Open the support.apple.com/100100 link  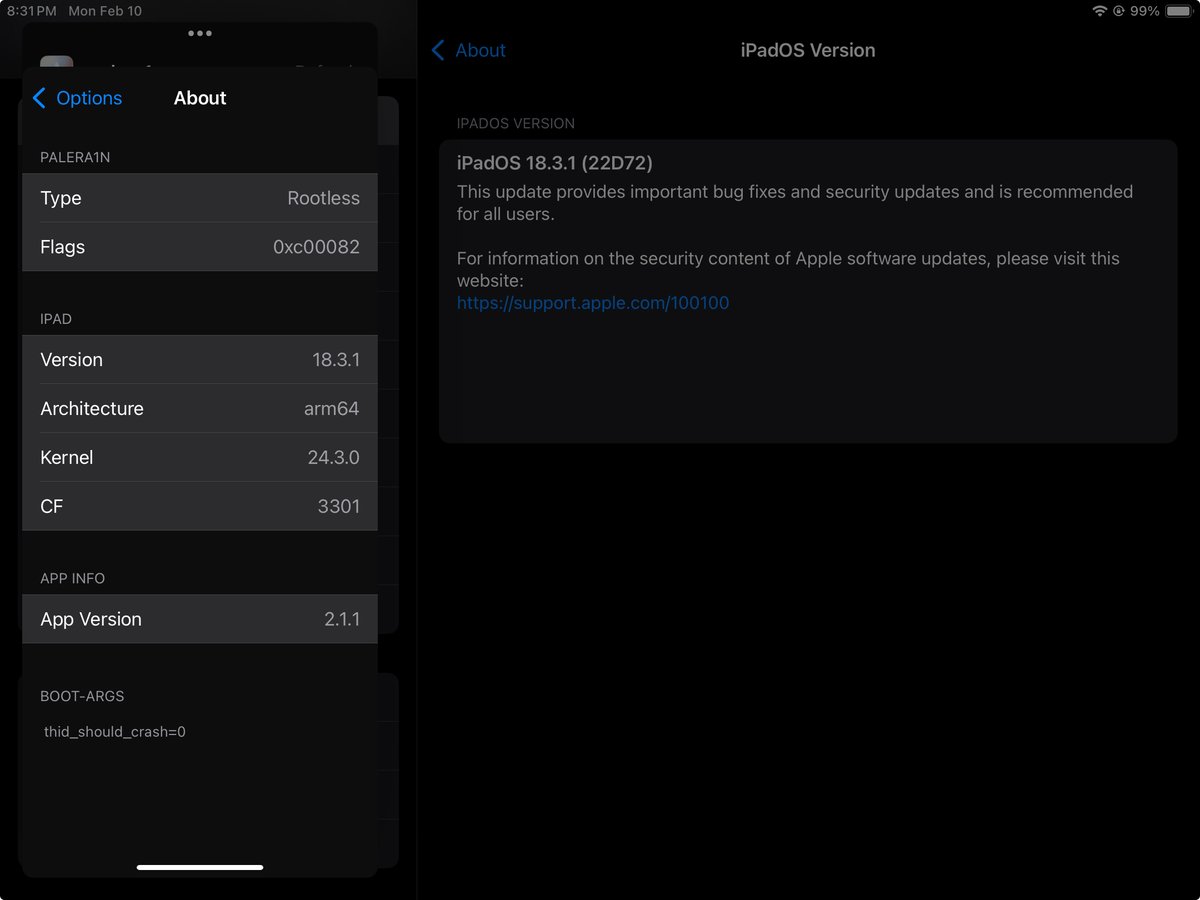(593, 302)
